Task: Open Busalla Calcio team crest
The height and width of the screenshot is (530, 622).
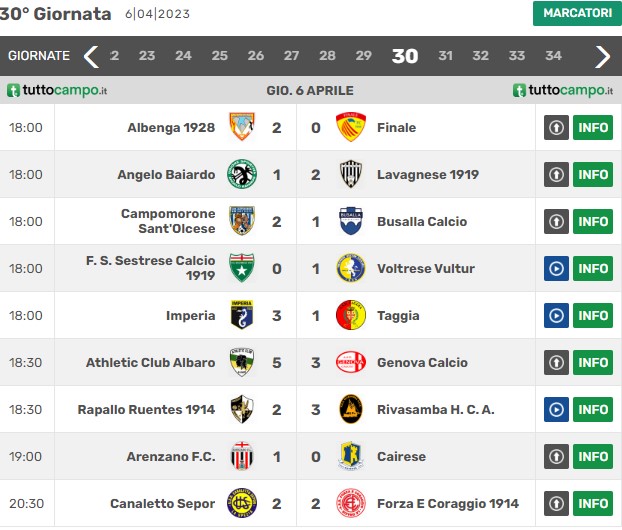Action: pyautogui.click(x=351, y=221)
